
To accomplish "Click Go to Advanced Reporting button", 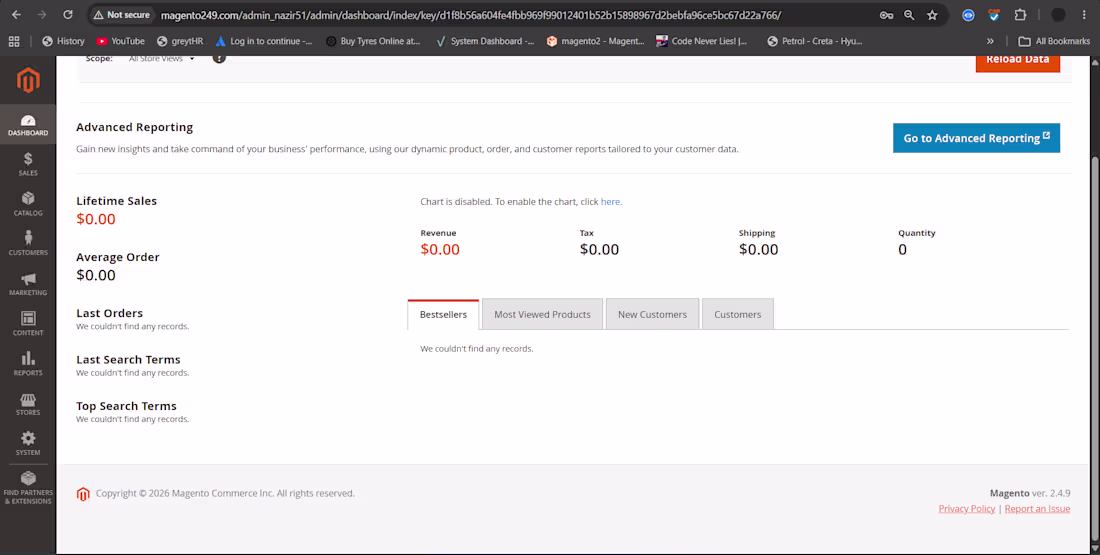I will coord(976,138).
